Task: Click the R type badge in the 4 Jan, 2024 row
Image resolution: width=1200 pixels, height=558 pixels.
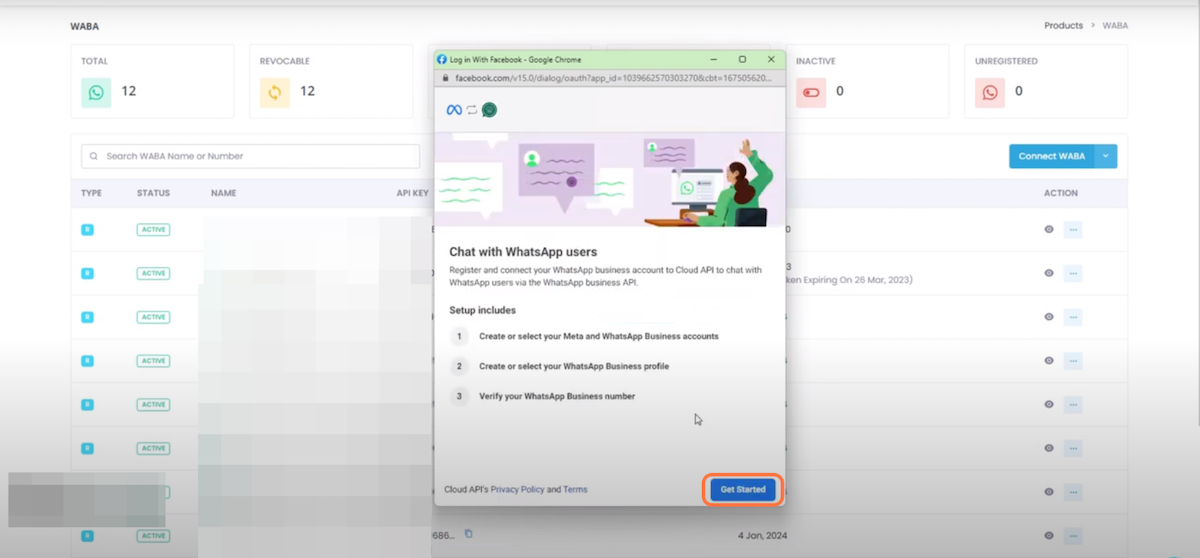Action: pos(87,535)
